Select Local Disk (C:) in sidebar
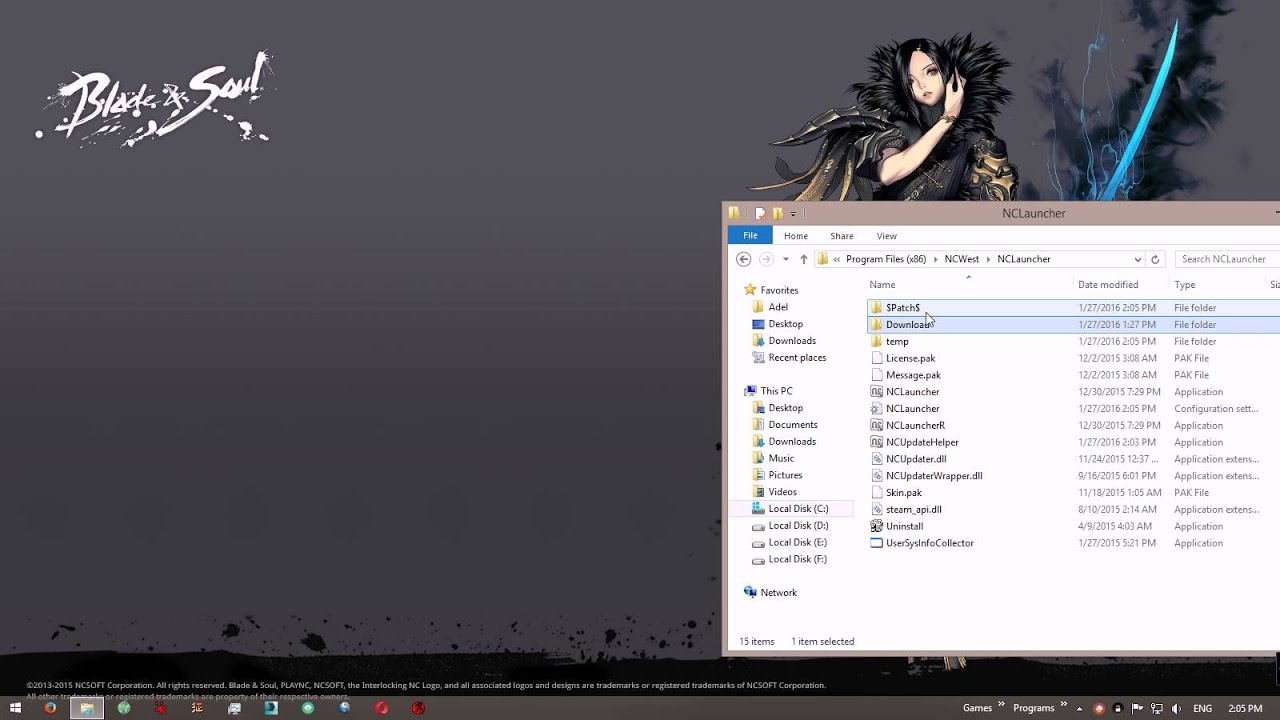The height and width of the screenshot is (720, 1280). tap(798, 509)
